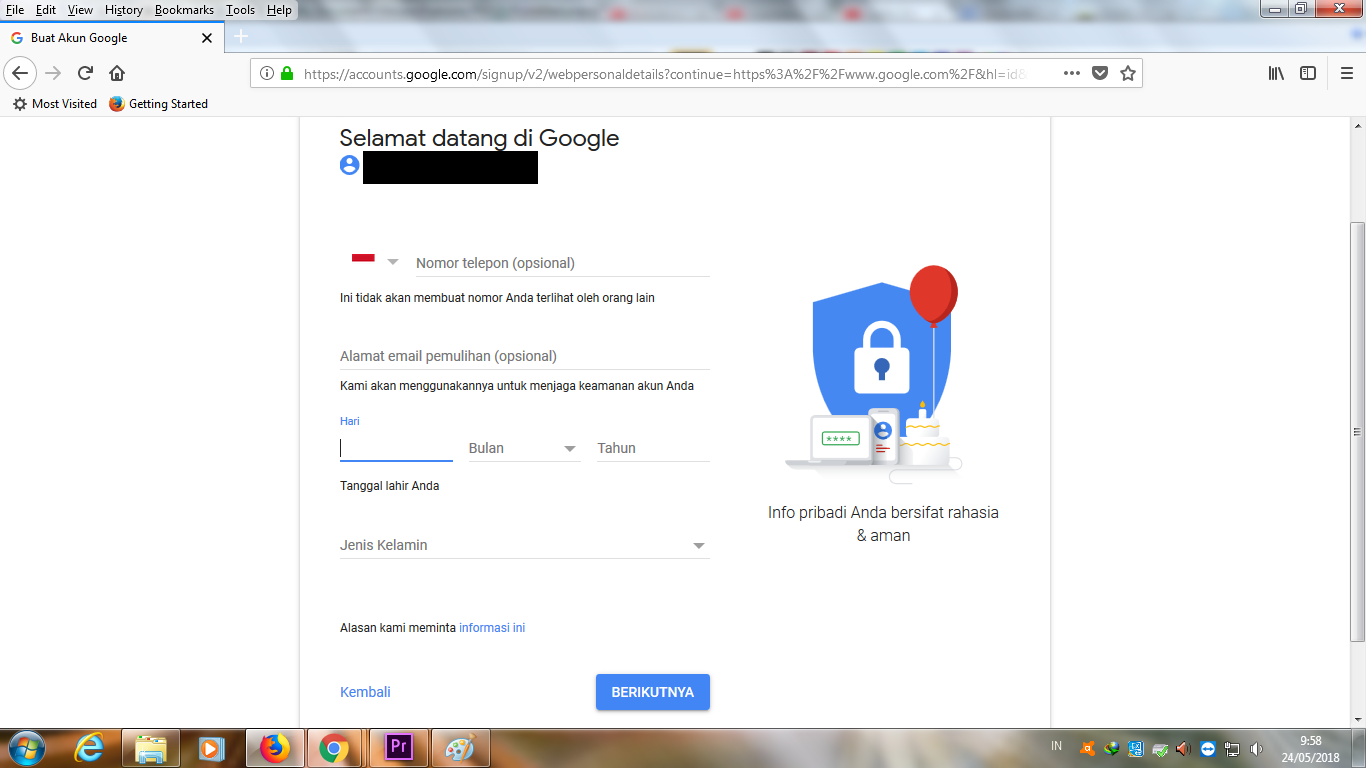Click the Show desktop strip
This screenshot has height=768, width=1366.
tap(1359, 749)
